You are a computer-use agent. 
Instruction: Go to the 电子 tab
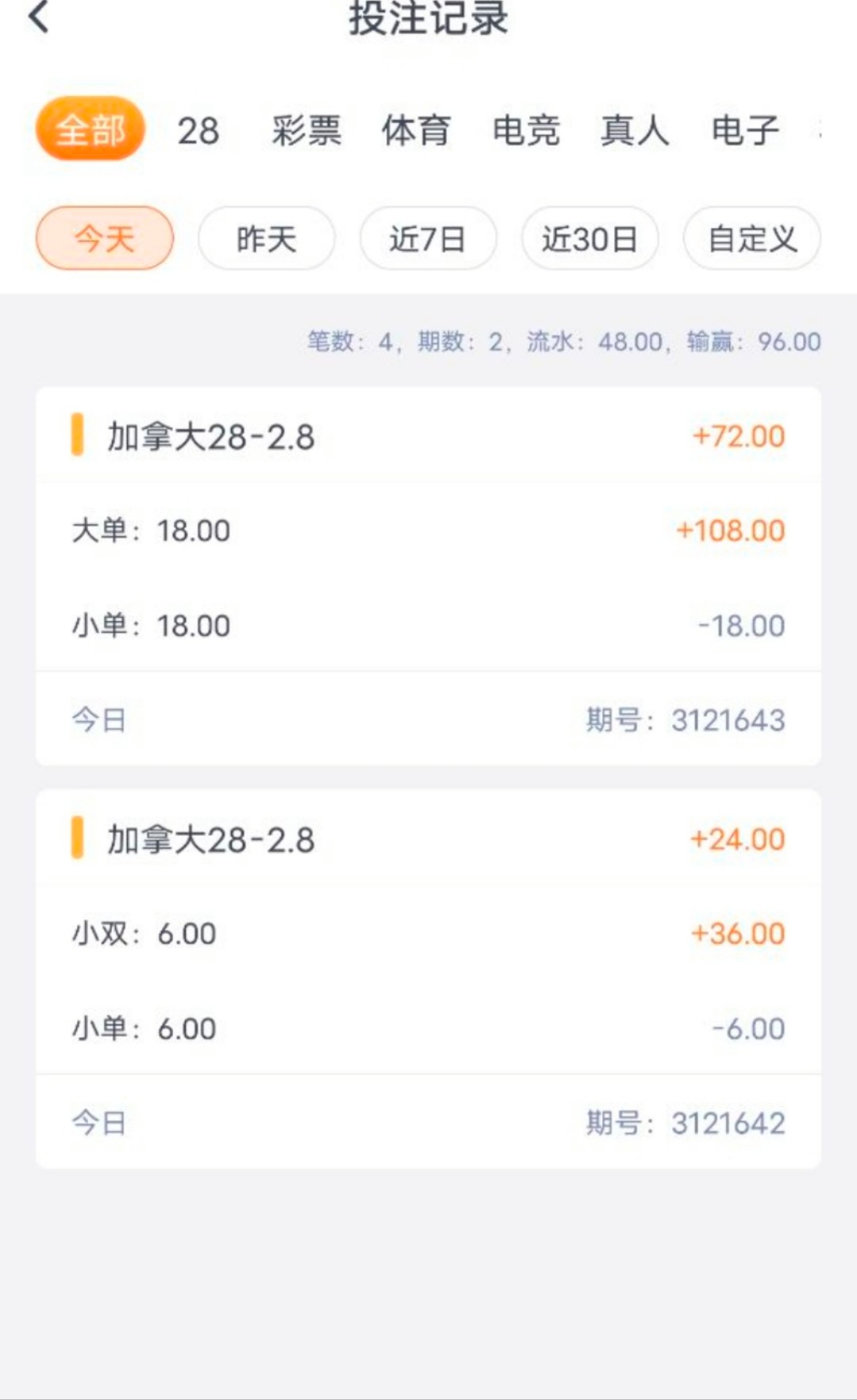[x=744, y=131]
